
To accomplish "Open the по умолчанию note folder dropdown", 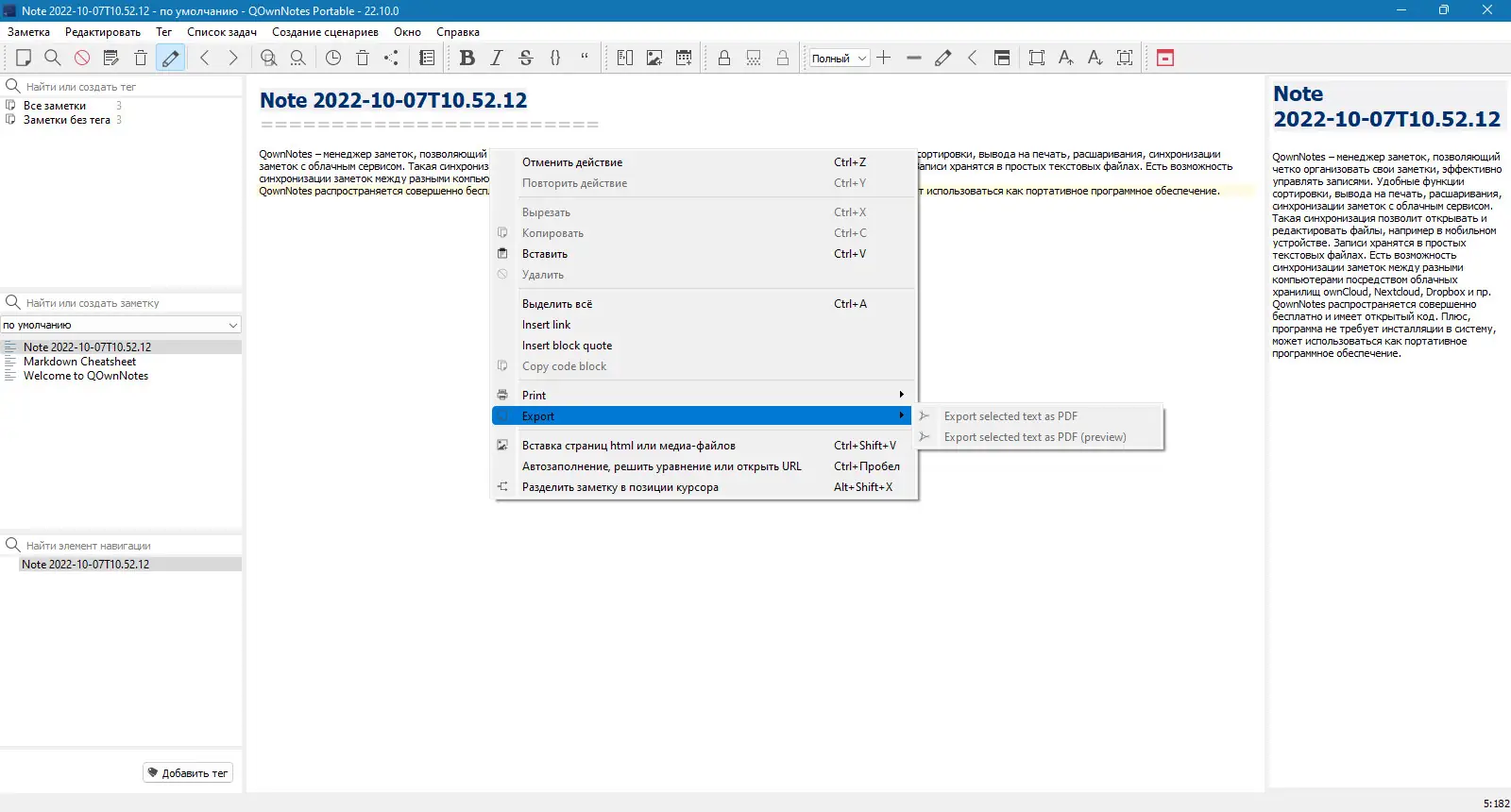I will pos(121,325).
